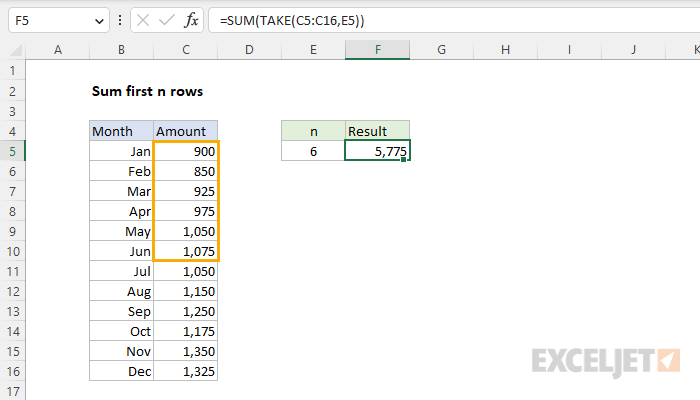Select the amount cell 975
Screen dimensions: 700x400
(x=186, y=211)
